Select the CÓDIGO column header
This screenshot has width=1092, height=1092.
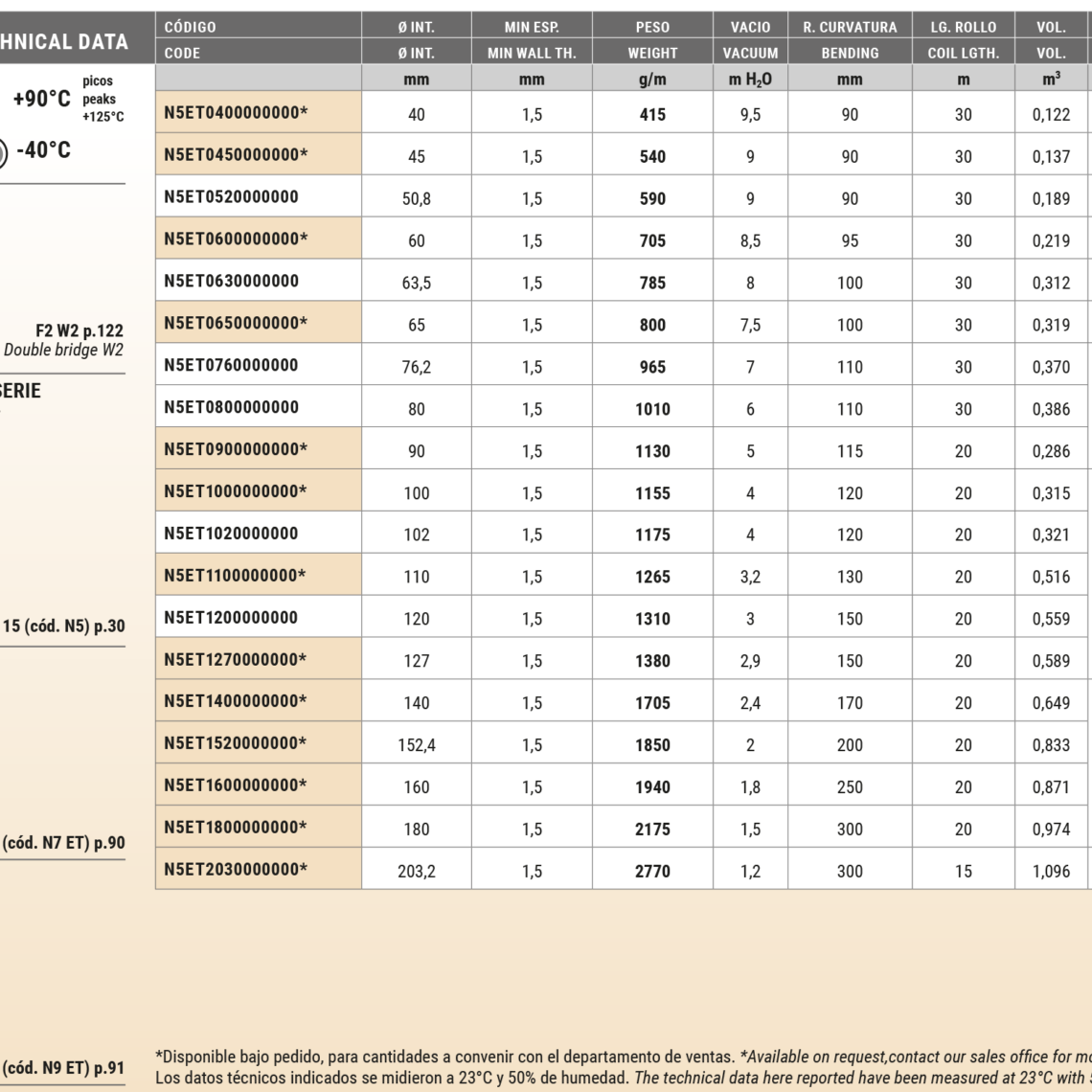(191, 27)
